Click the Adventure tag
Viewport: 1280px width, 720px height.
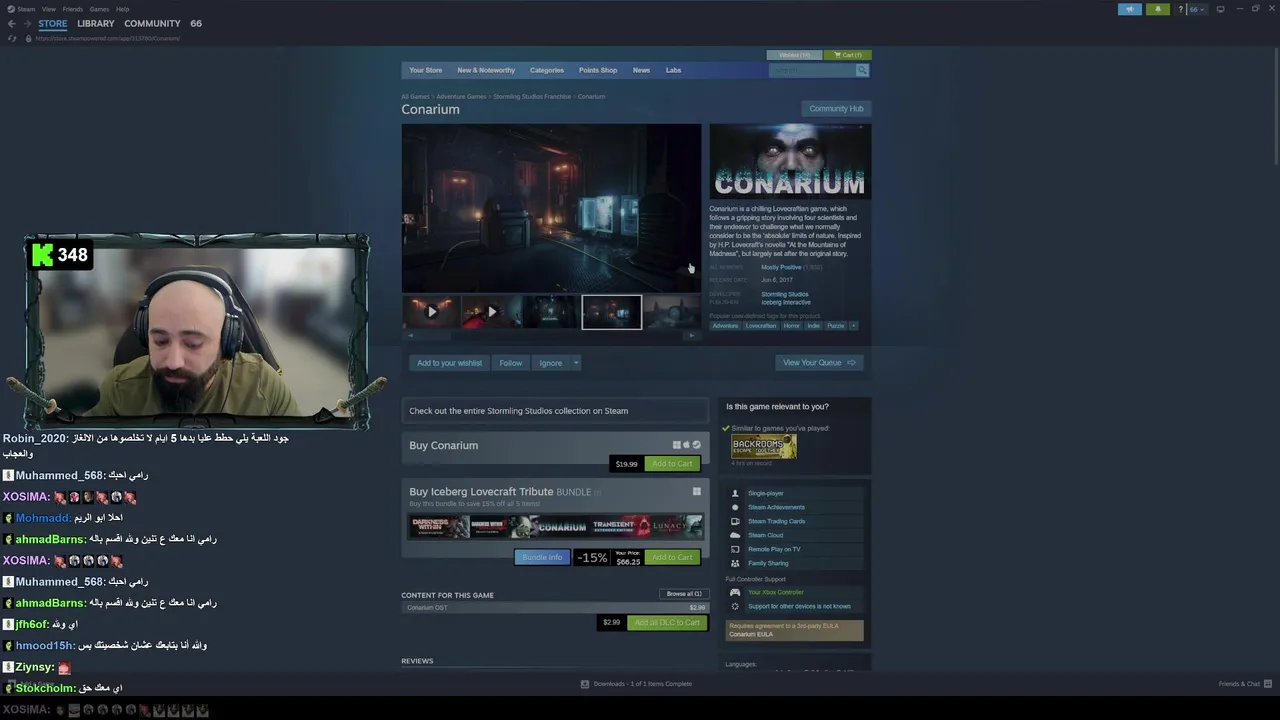coord(725,325)
